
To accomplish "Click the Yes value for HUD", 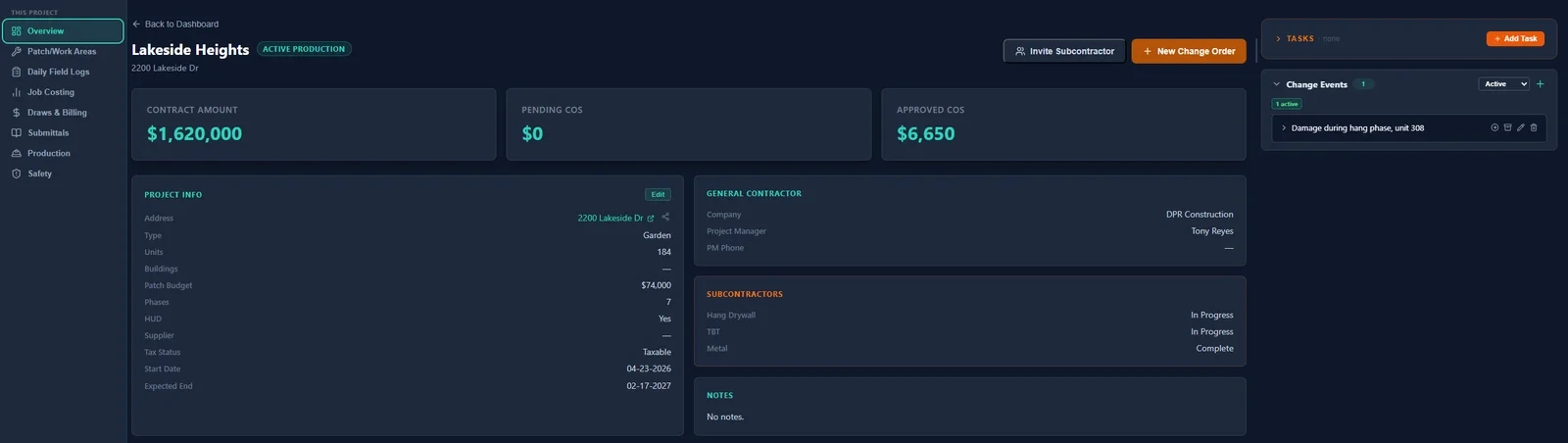I will point(664,319).
